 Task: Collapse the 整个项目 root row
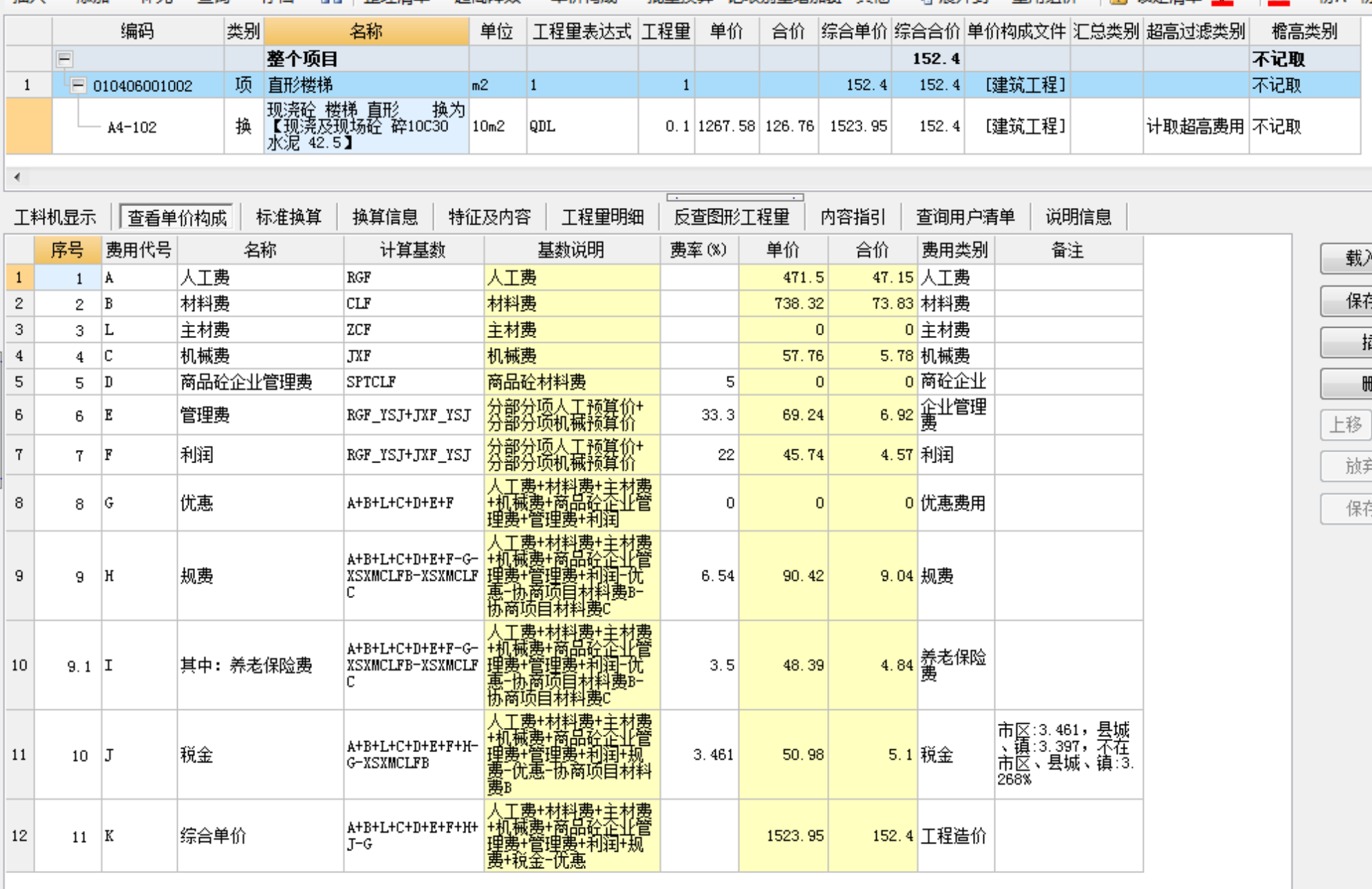click(64, 59)
